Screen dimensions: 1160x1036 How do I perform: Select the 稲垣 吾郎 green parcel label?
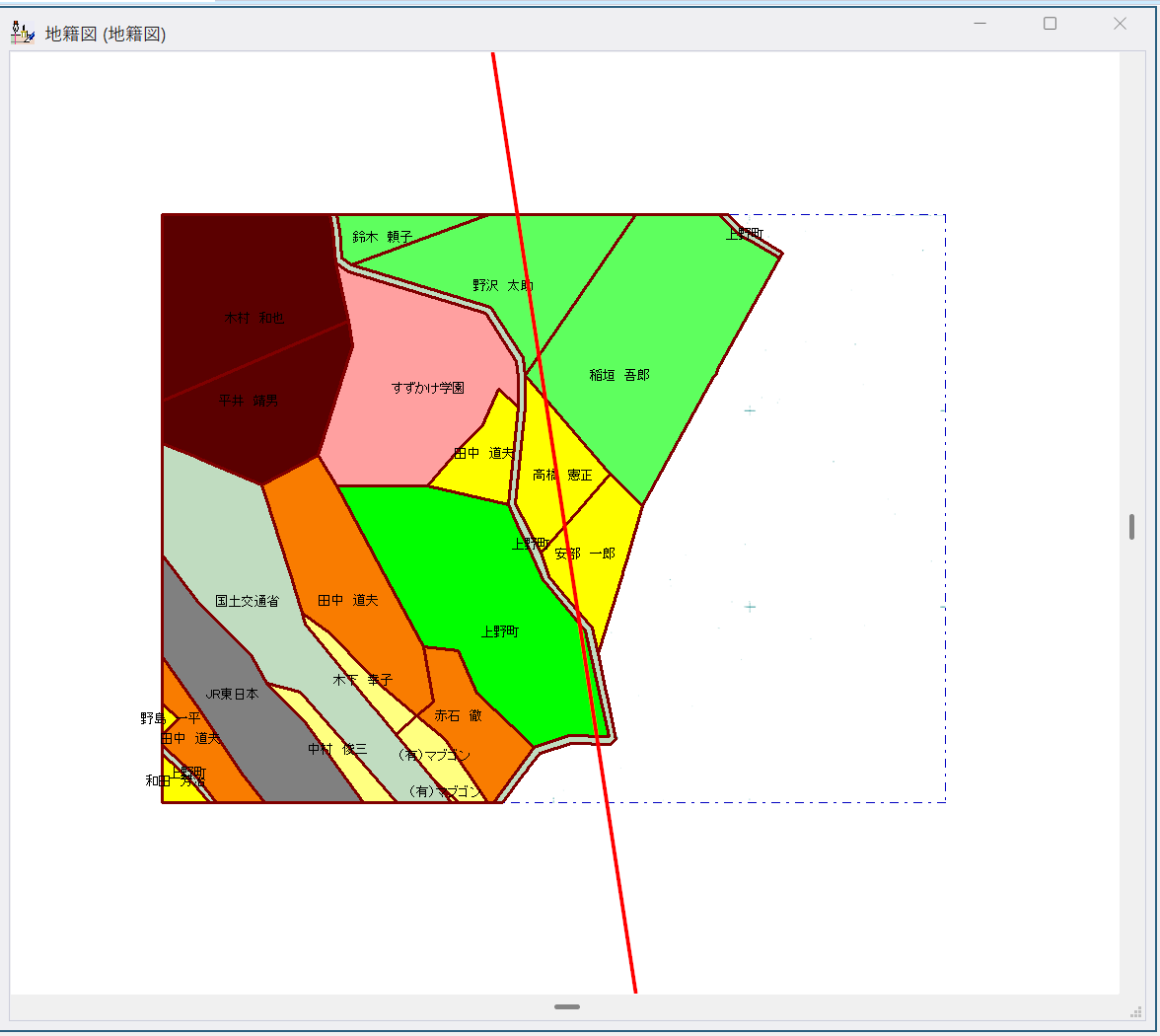pyautogui.click(x=619, y=375)
